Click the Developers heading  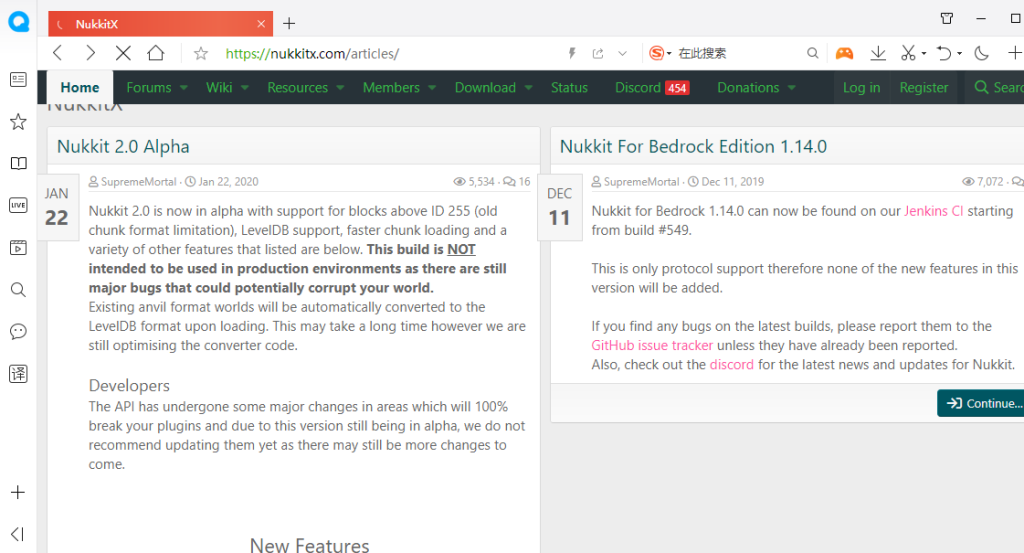(x=129, y=385)
